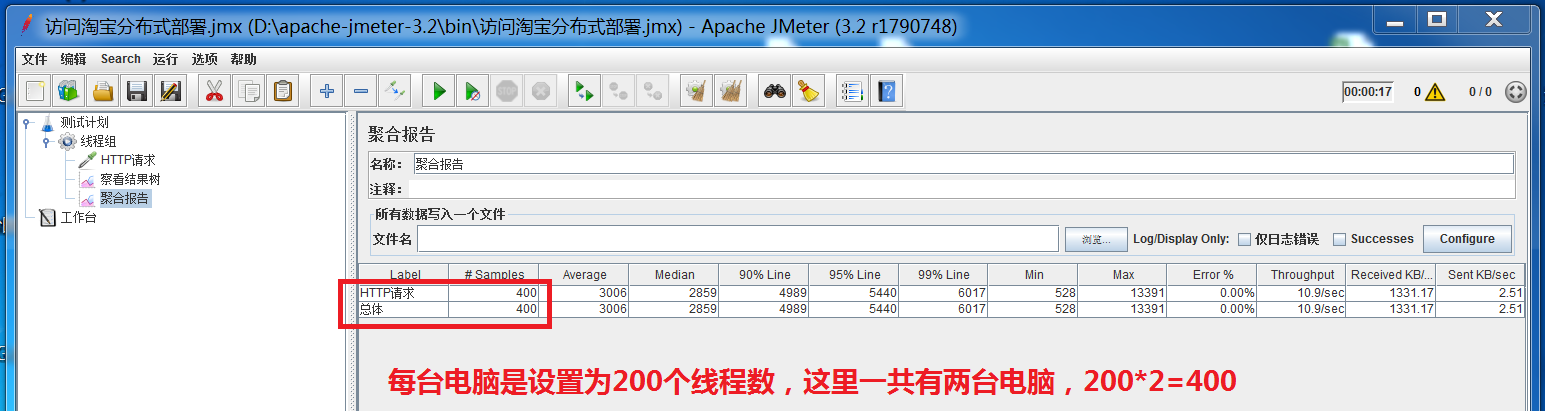Click the Throughput column header

point(1302,275)
